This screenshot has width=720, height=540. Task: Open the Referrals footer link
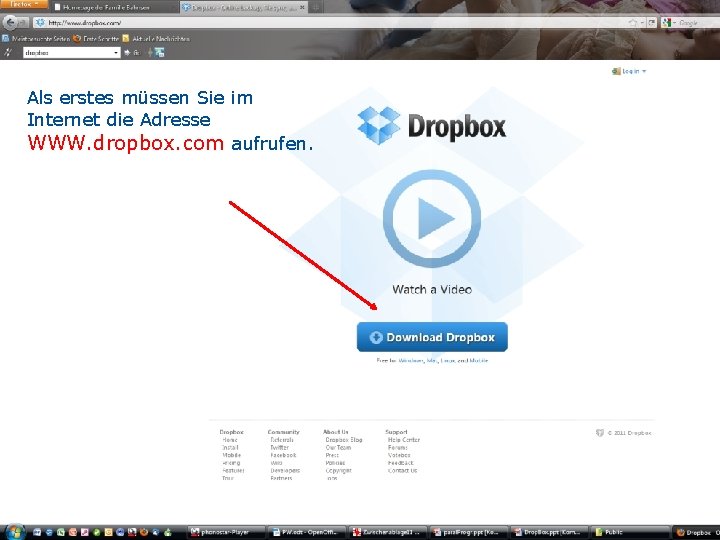coord(282,440)
